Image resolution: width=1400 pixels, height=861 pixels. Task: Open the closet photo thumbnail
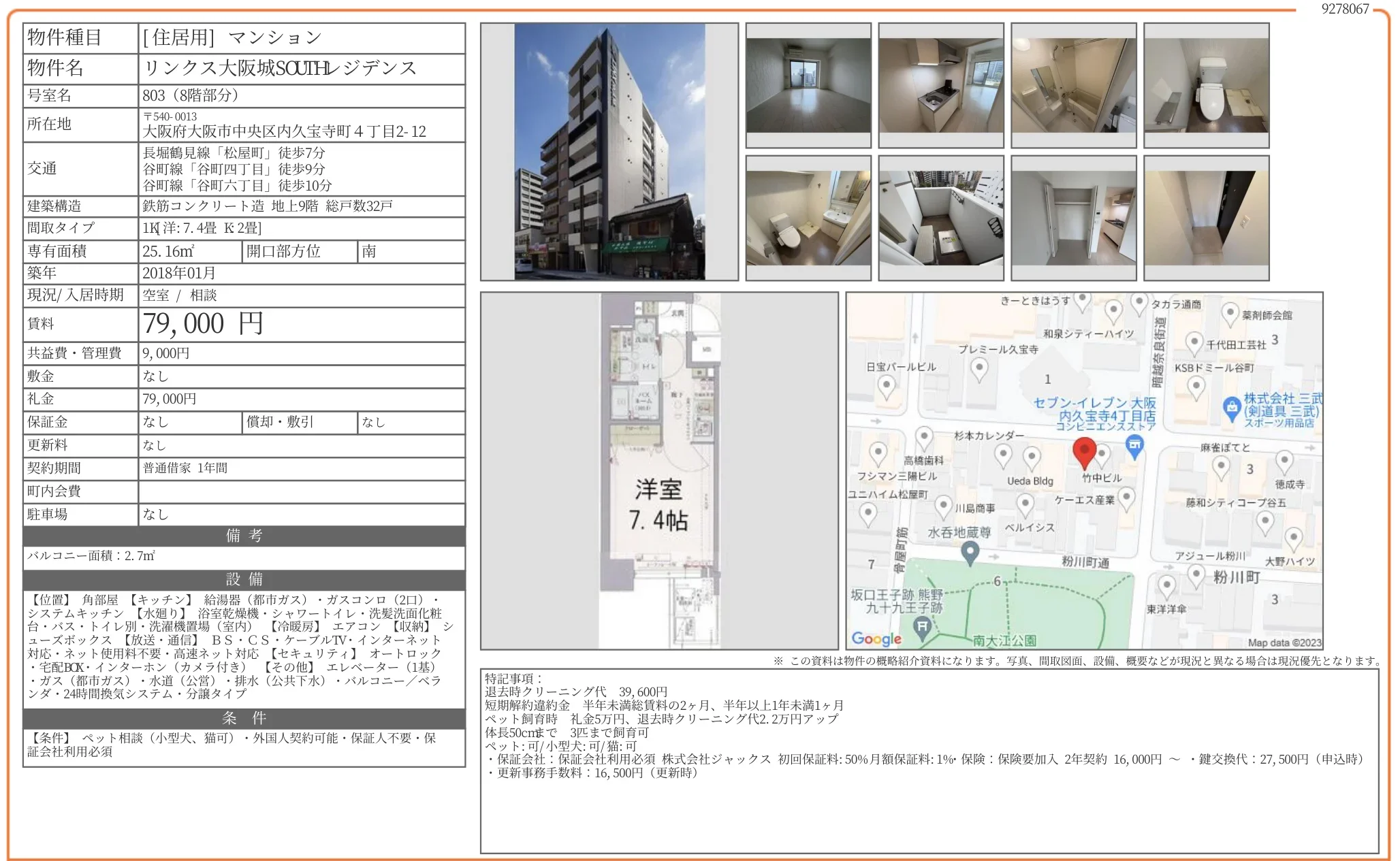tap(1074, 218)
